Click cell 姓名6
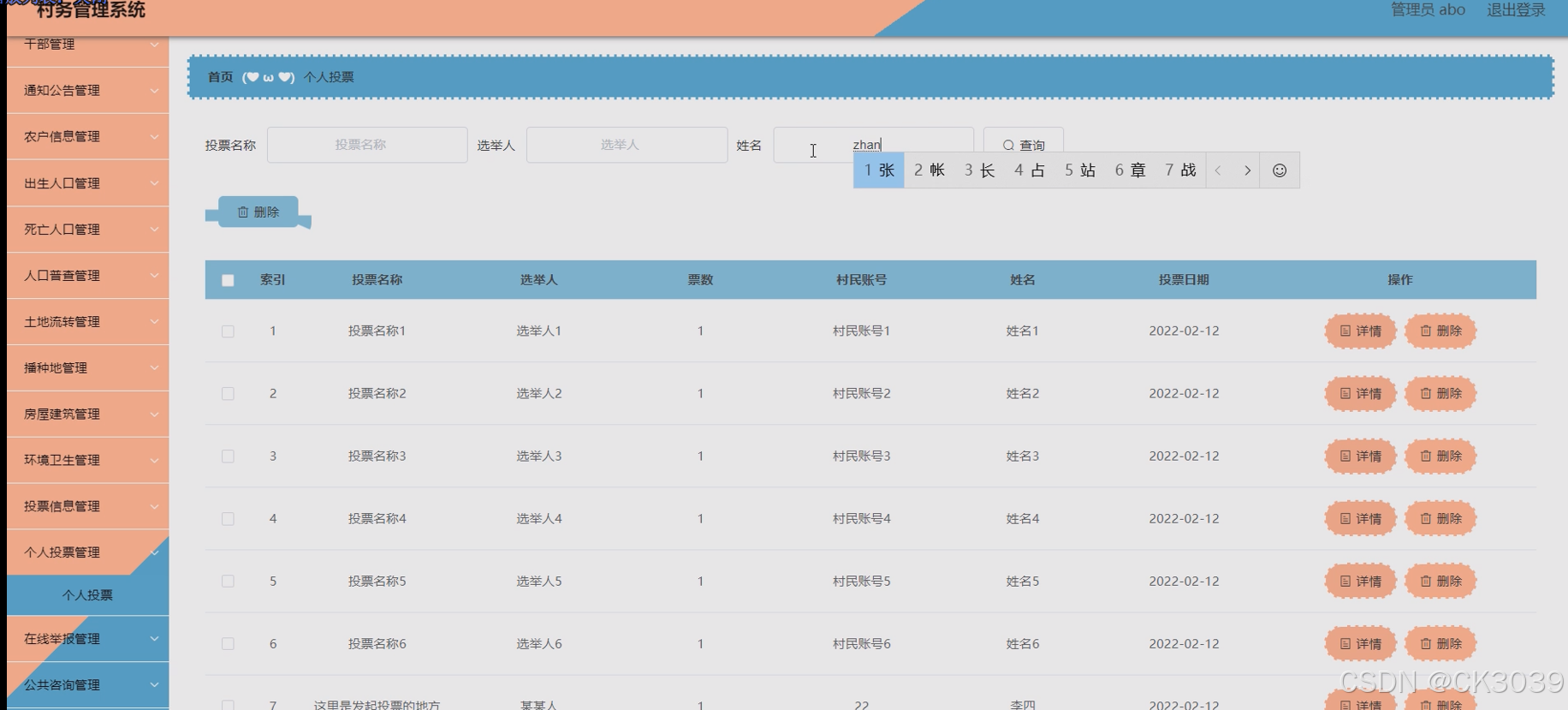Viewport: 1568px width, 710px height. click(x=1022, y=643)
